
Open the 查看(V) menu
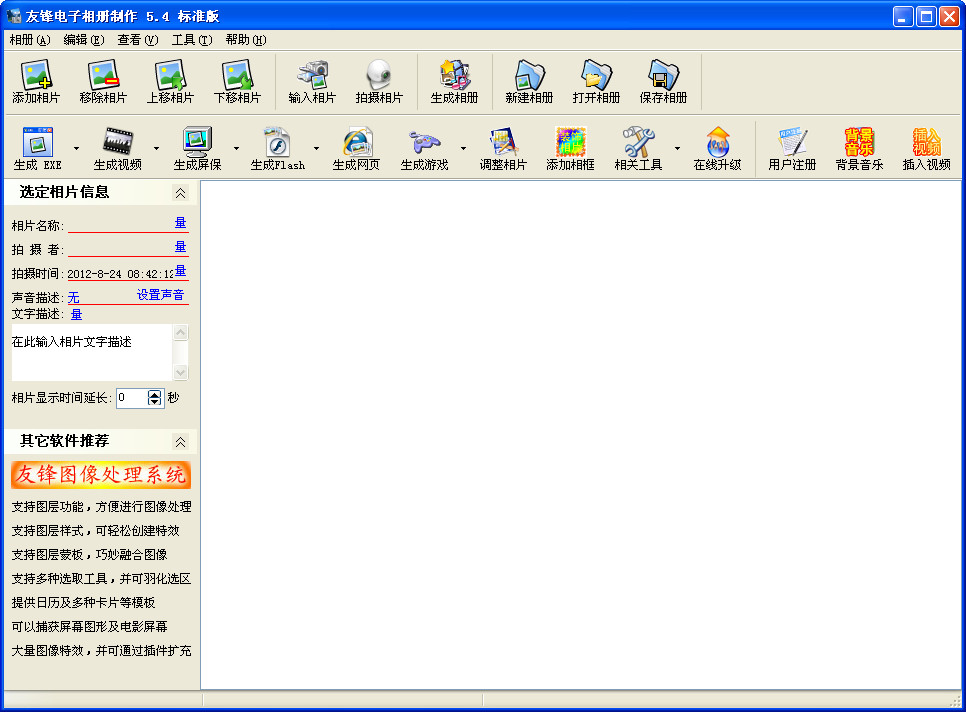pyautogui.click(x=138, y=40)
